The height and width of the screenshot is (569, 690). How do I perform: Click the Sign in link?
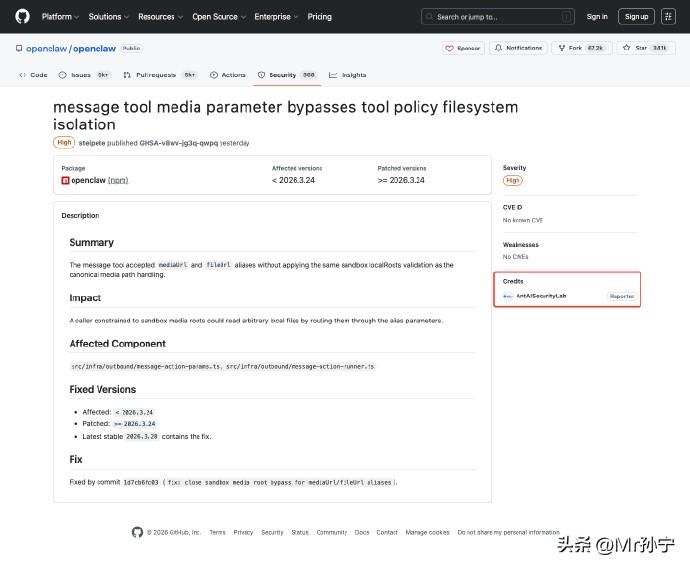click(597, 17)
